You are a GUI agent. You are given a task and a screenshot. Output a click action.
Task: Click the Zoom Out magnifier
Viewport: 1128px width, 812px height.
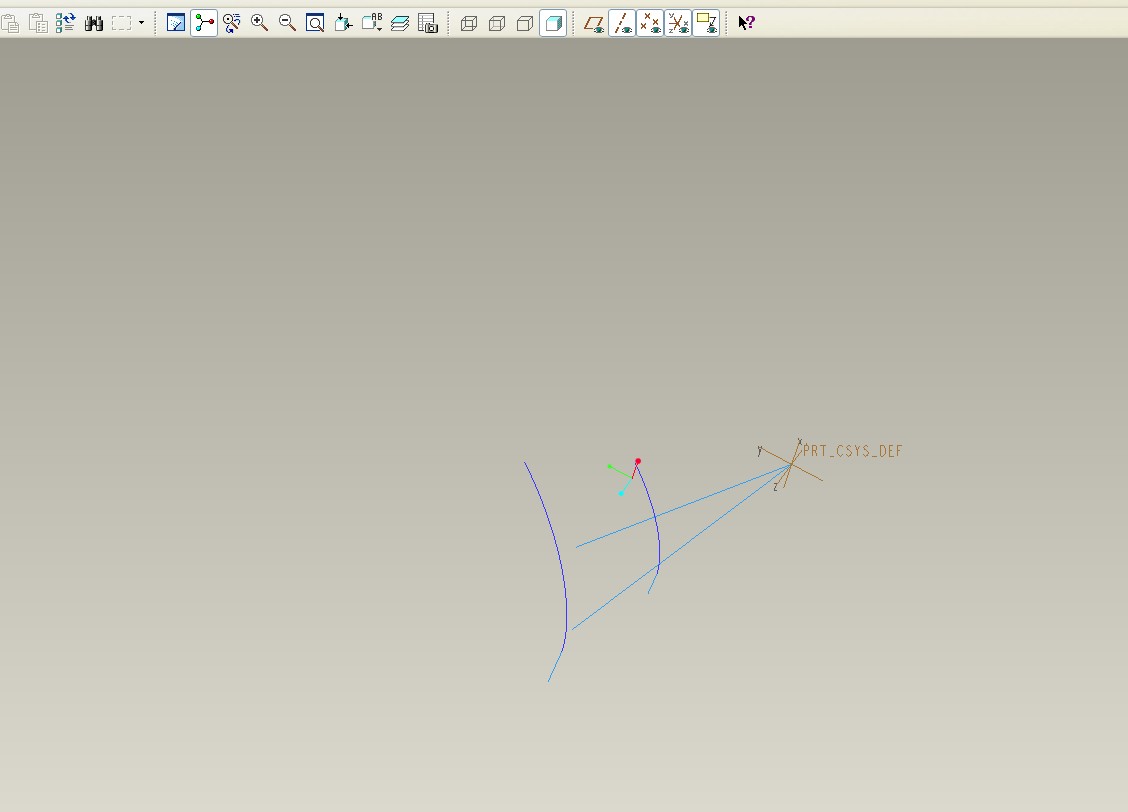pos(287,23)
